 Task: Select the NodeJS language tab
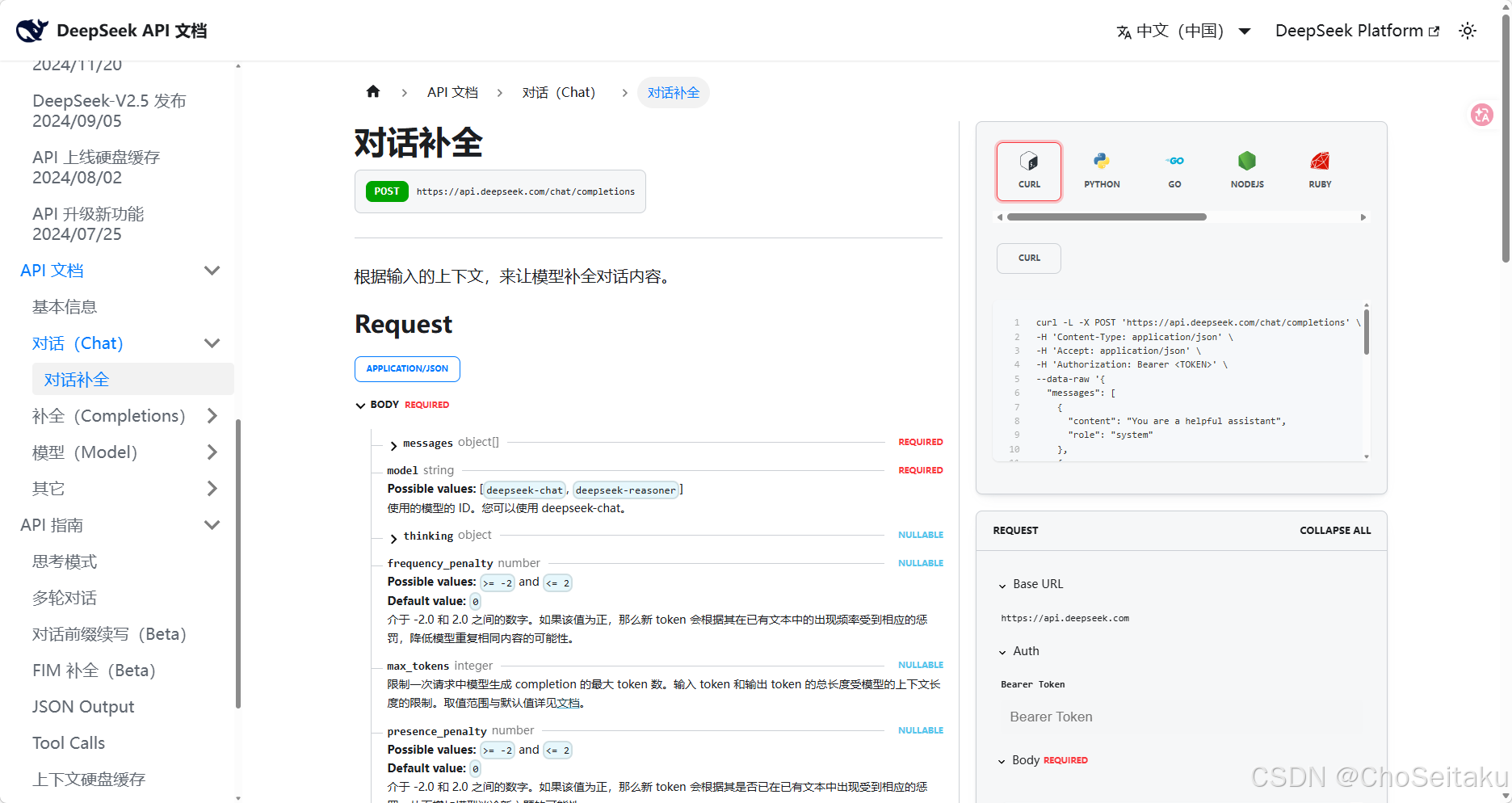[1247, 171]
